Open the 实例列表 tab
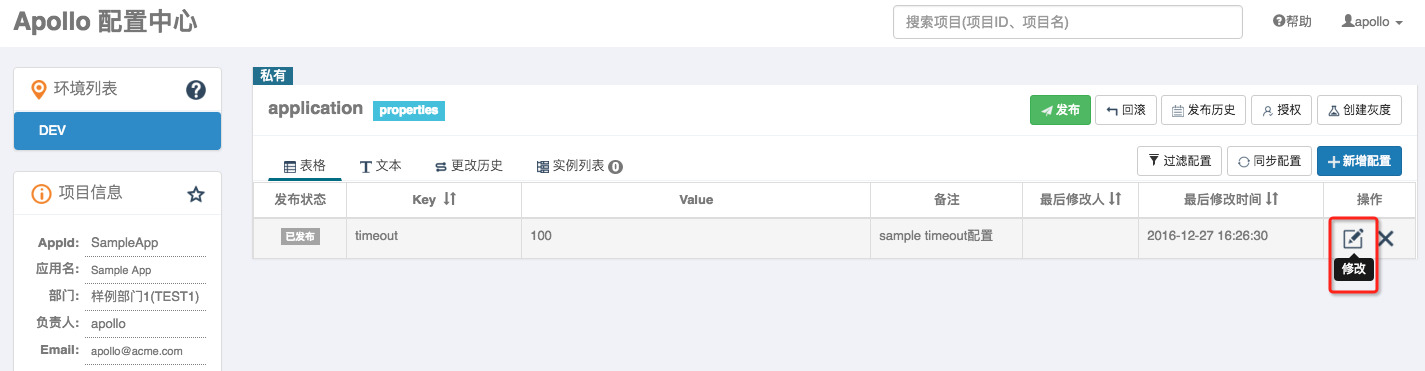This screenshot has width=1425, height=371. [x=580, y=166]
